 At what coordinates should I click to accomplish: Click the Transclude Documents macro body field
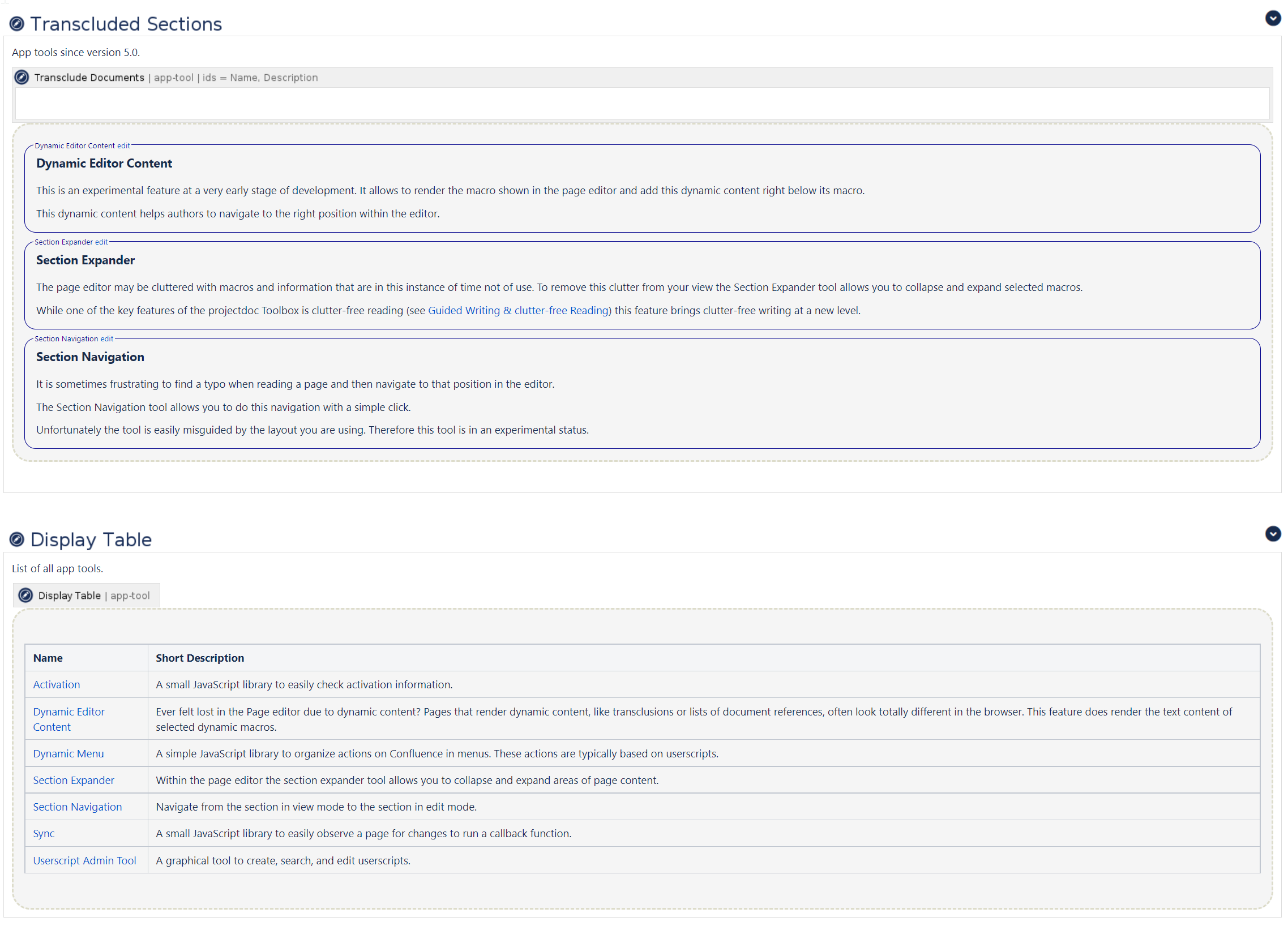coord(641,104)
